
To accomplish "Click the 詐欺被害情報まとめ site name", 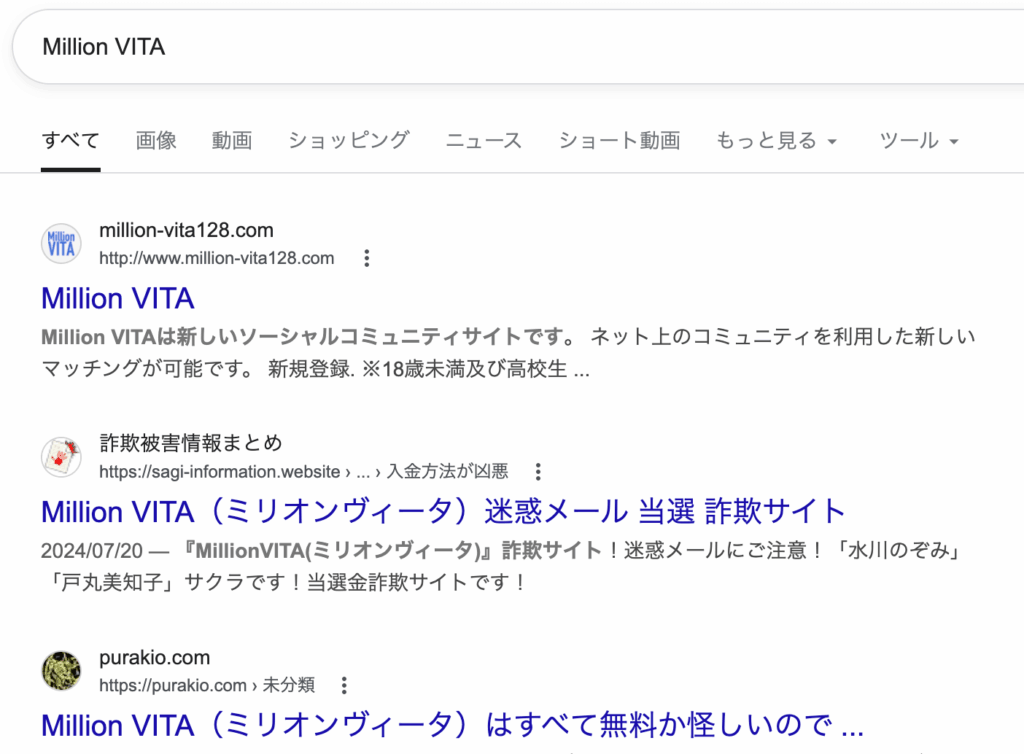I will (191, 443).
